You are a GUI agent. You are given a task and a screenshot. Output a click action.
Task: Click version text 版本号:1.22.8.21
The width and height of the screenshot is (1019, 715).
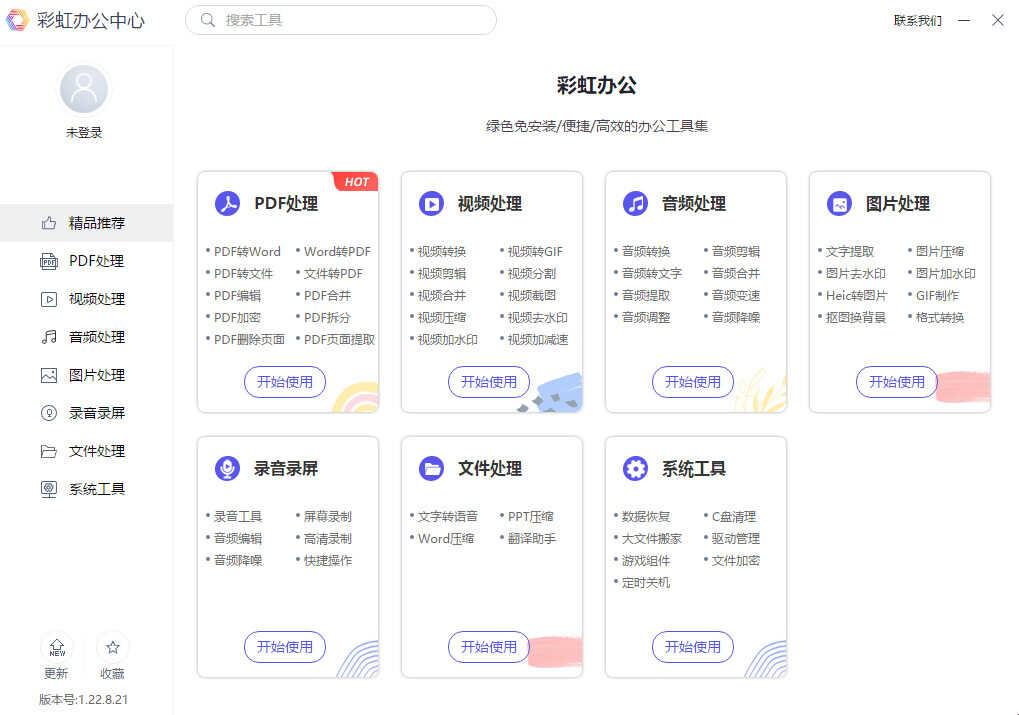(x=83, y=699)
